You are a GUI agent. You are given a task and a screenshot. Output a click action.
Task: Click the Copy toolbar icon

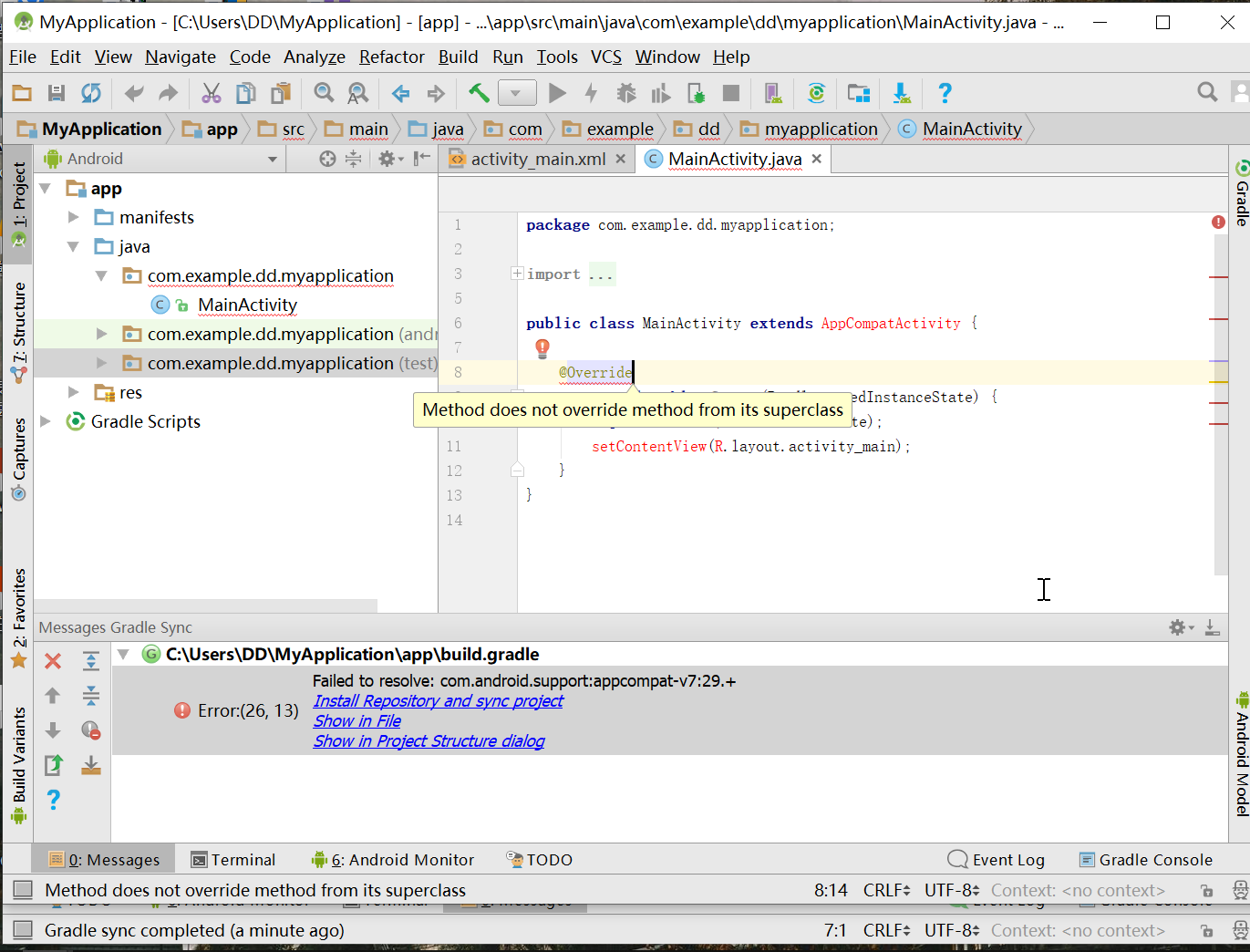246,92
